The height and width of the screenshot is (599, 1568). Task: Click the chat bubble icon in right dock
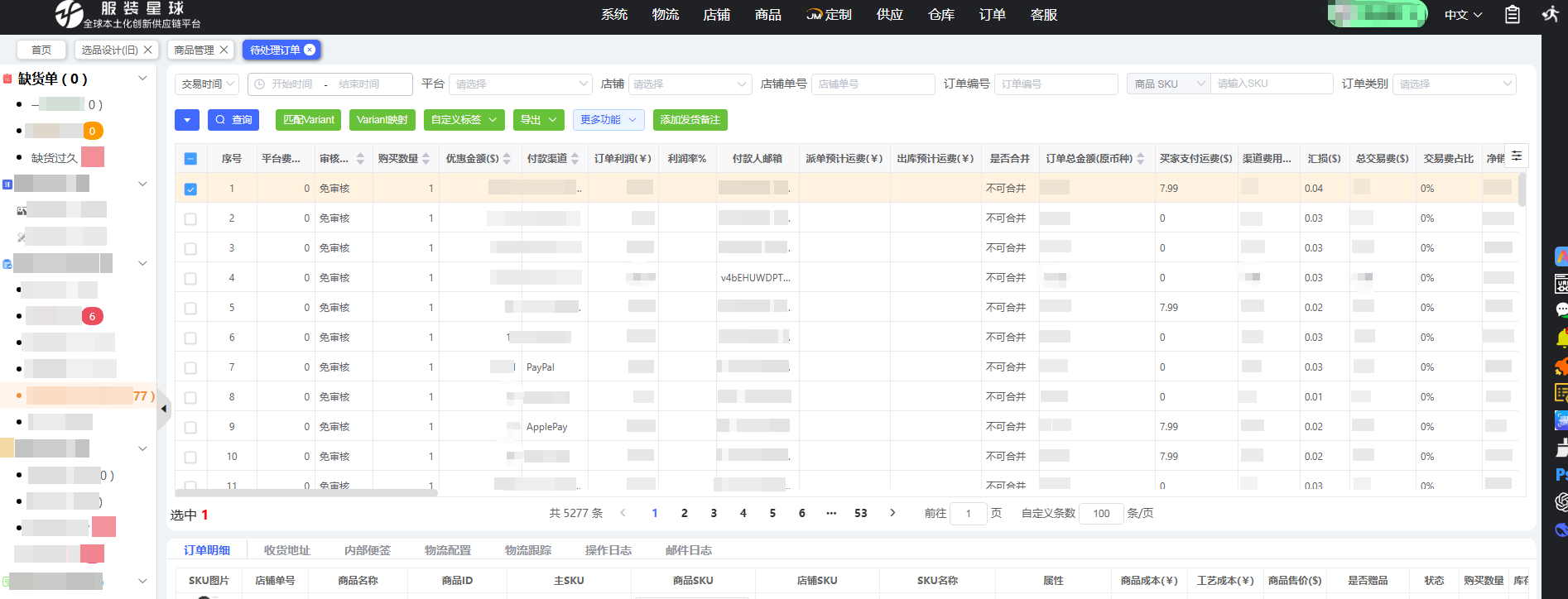(1561, 310)
